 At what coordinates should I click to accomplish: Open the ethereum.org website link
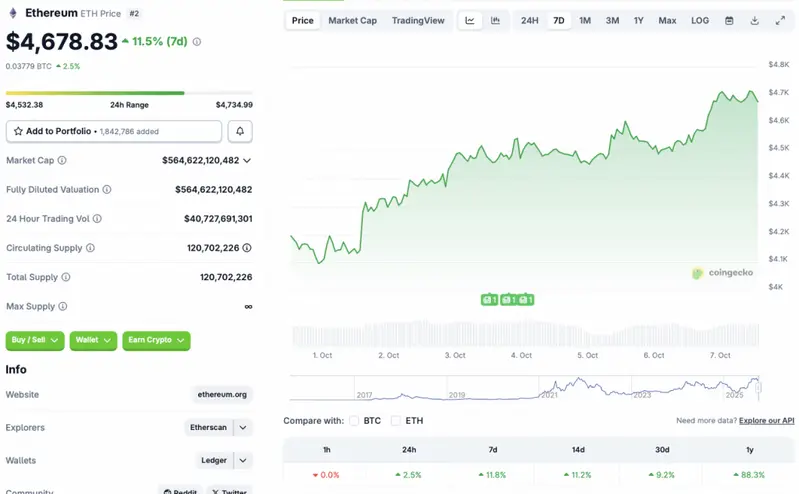tap(222, 395)
